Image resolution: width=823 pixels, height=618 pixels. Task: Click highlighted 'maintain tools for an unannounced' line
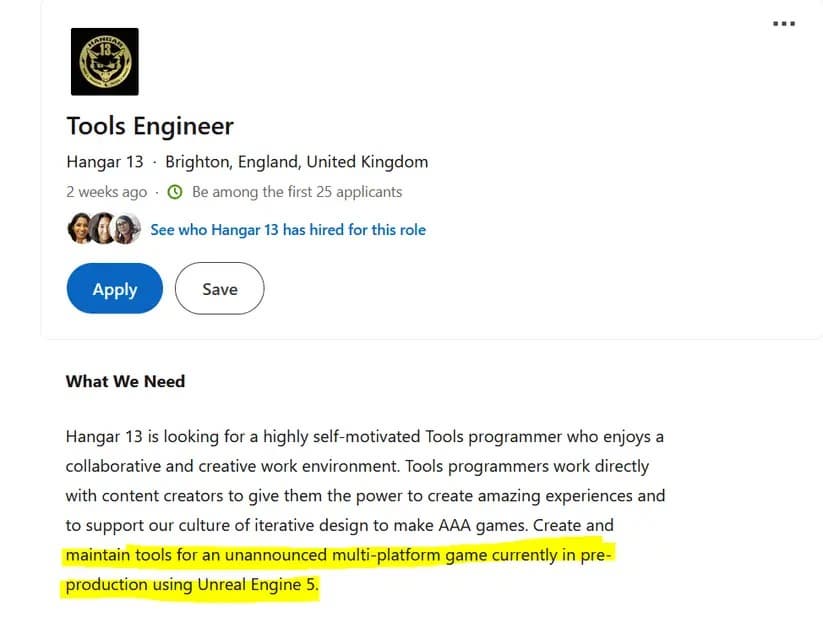[338, 555]
